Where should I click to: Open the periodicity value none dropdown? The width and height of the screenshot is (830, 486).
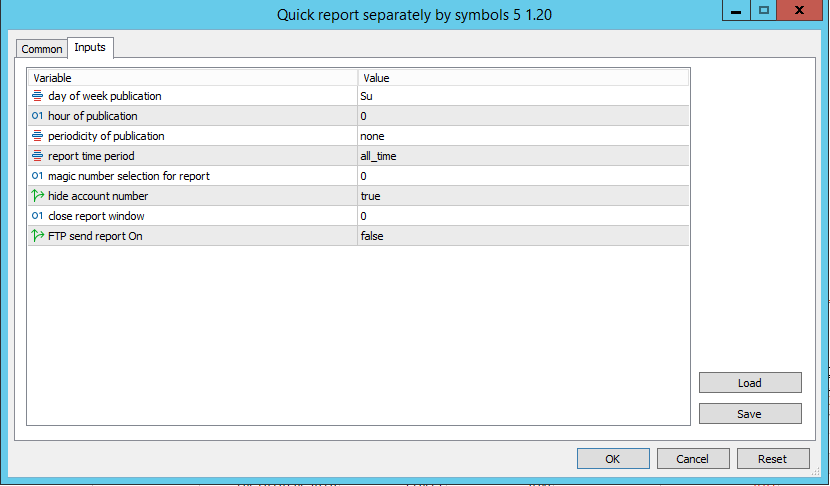(522, 136)
